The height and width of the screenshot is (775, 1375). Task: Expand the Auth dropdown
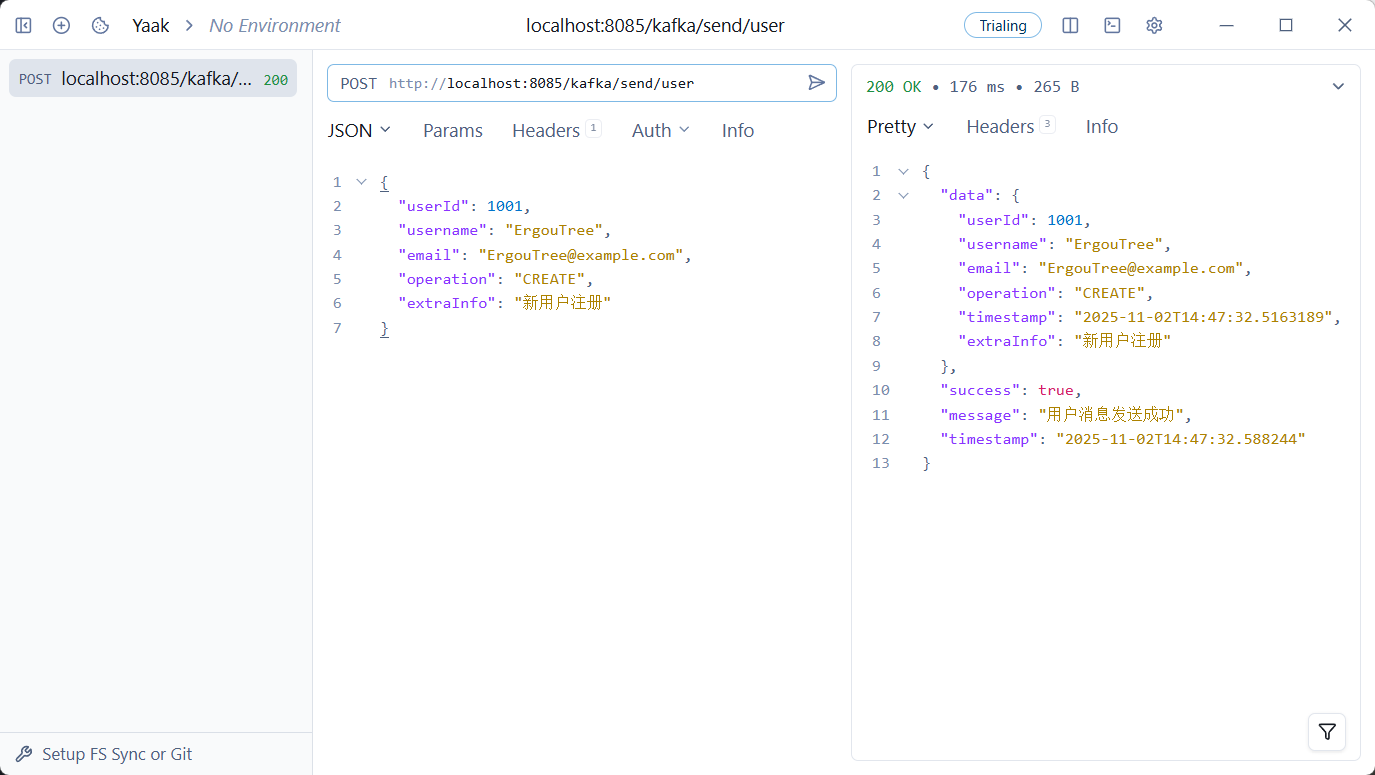point(660,130)
